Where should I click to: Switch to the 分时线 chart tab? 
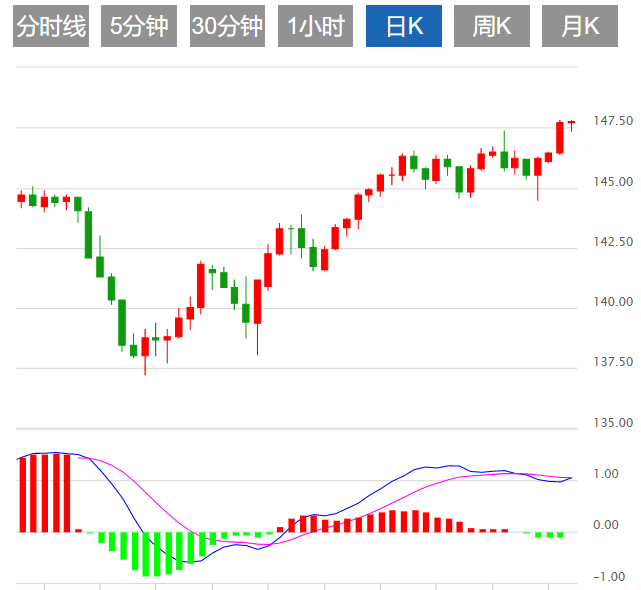point(51,26)
